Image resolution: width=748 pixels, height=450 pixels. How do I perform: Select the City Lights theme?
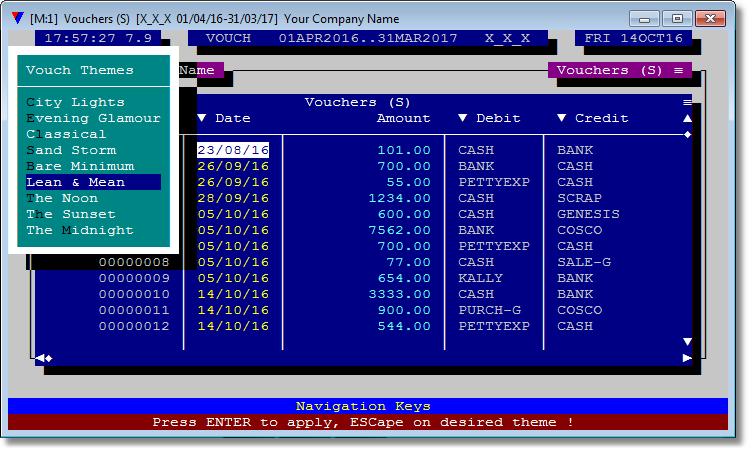[94, 102]
